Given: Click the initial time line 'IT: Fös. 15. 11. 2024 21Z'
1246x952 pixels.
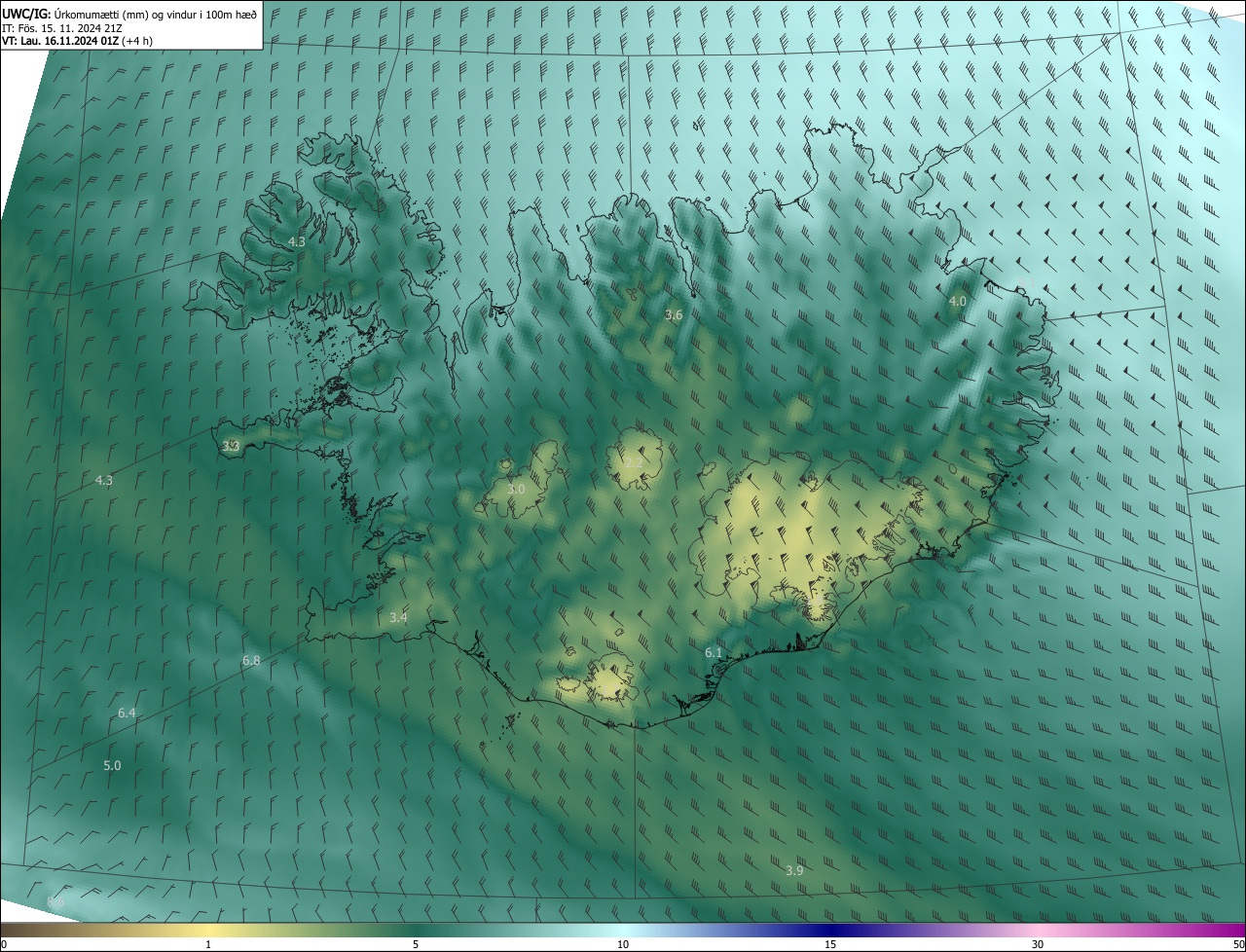Looking at the screenshot, I should coord(61,27).
